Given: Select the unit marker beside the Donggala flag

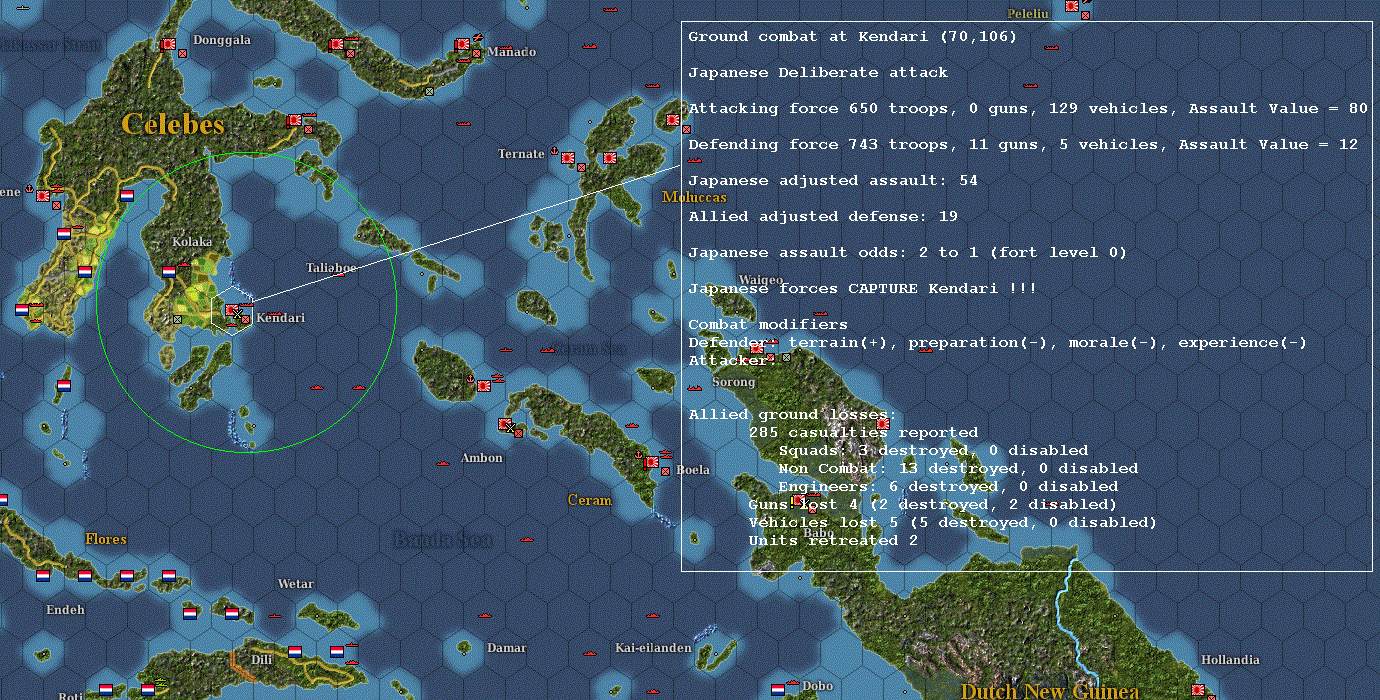Looking at the screenshot, I should [182, 53].
